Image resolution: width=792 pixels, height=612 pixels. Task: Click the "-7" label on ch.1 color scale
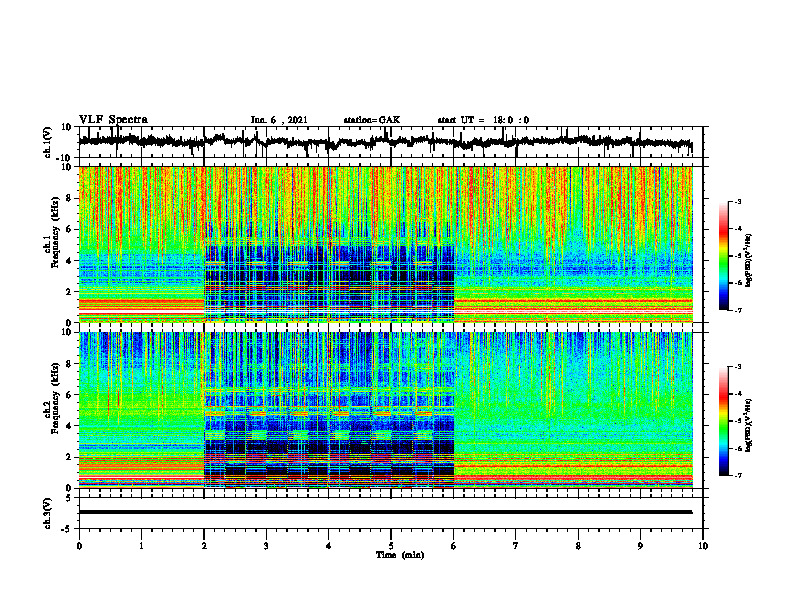tap(738, 310)
